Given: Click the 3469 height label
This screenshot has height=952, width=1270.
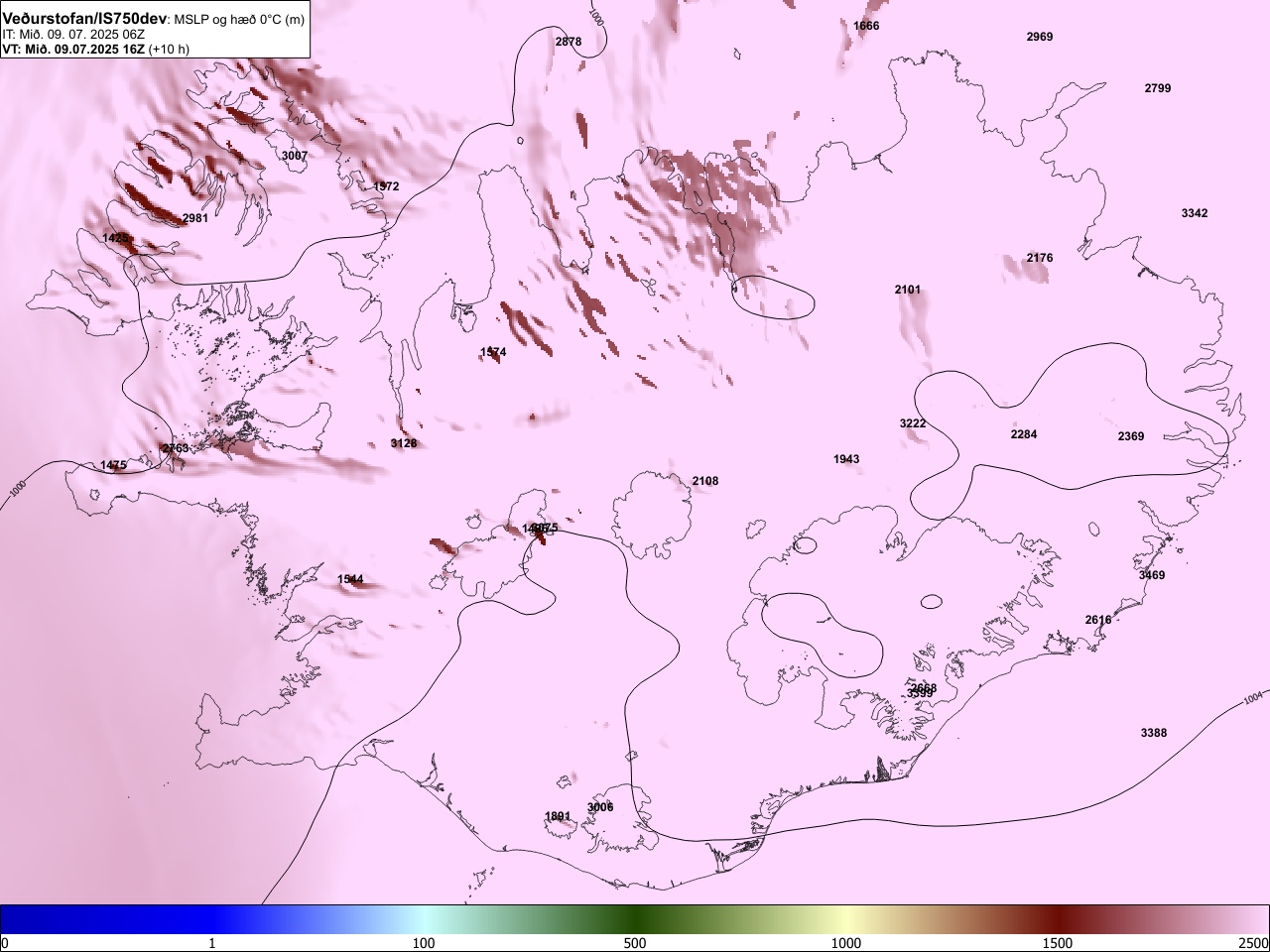Looking at the screenshot, I should tap(1152, 575).
